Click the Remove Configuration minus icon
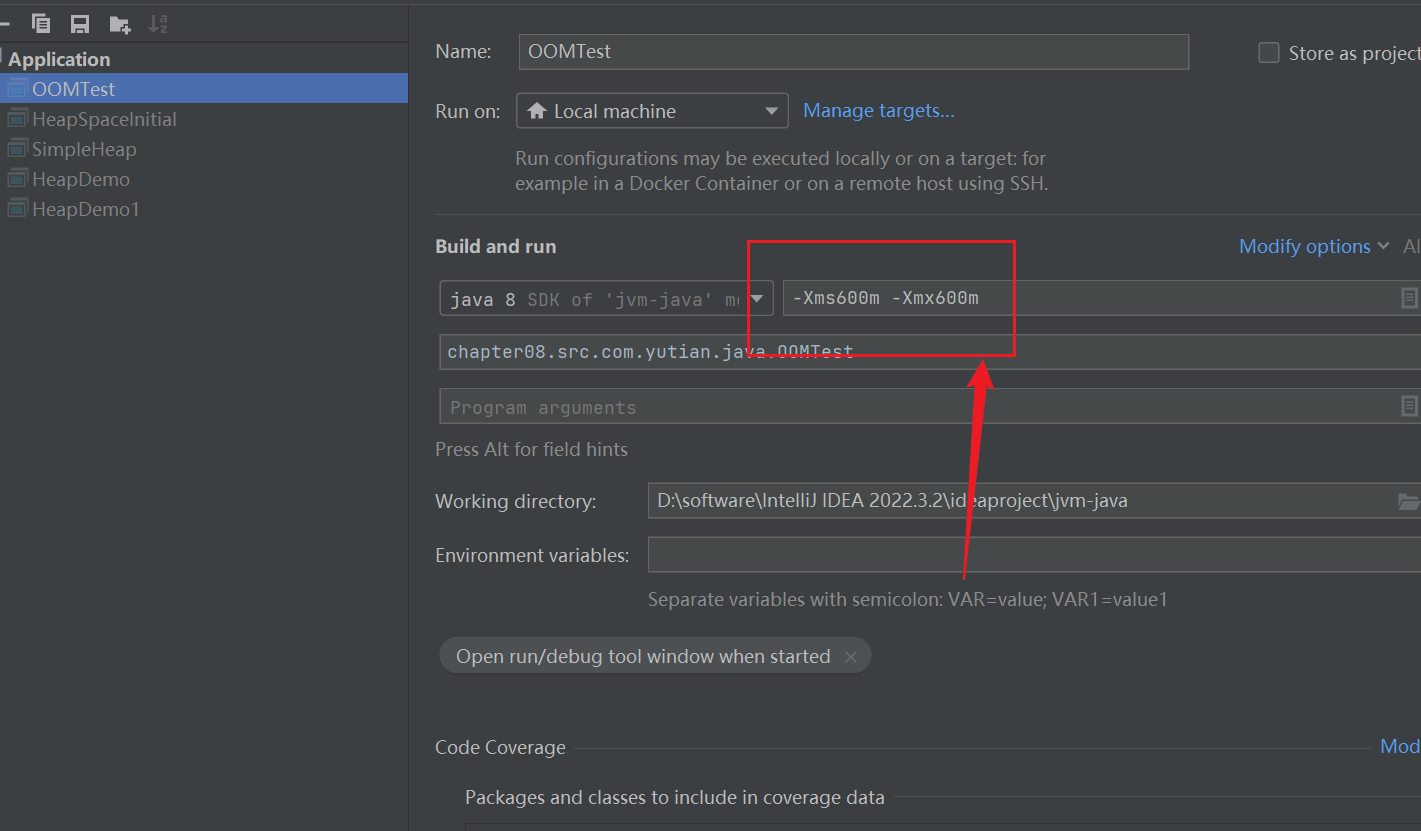The width and height of the screenshot is (1421, 831). (4, 24)
